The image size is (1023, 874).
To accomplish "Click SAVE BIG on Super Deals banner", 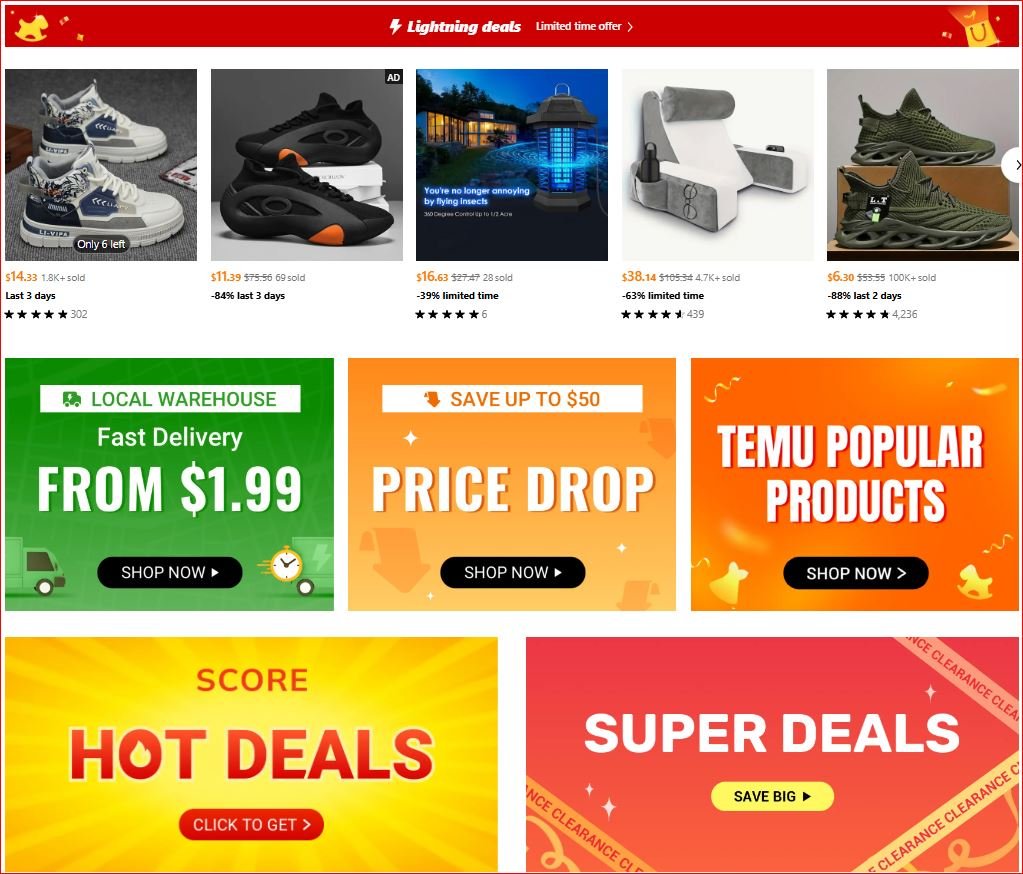I will click(x=772, y=796).
